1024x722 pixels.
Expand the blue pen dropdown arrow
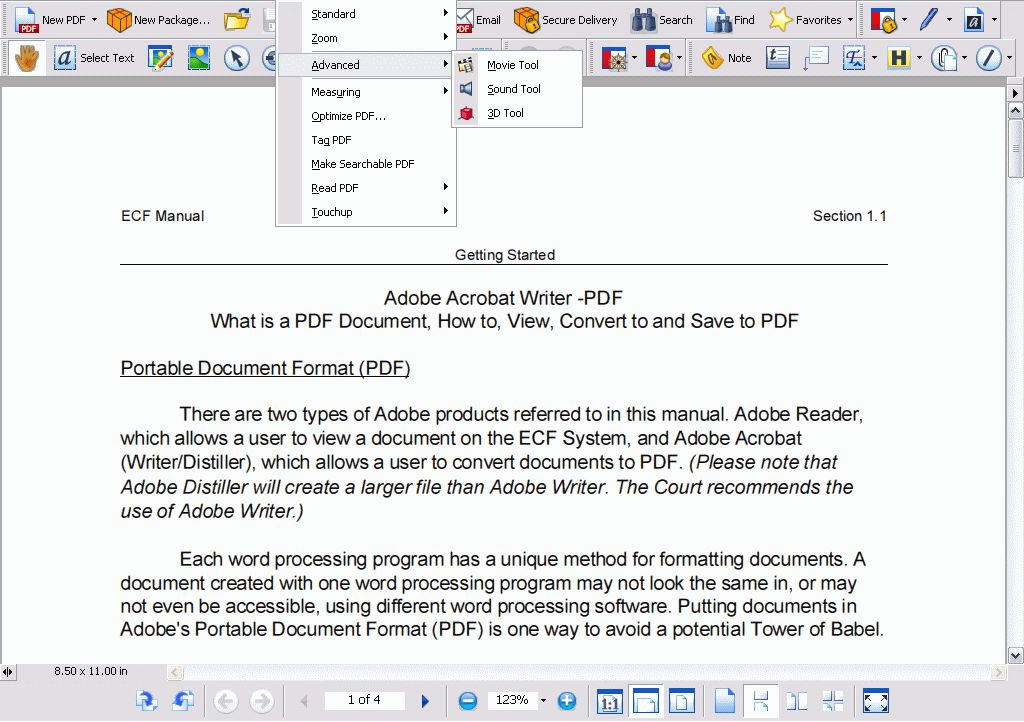click(x=950, y=20)
